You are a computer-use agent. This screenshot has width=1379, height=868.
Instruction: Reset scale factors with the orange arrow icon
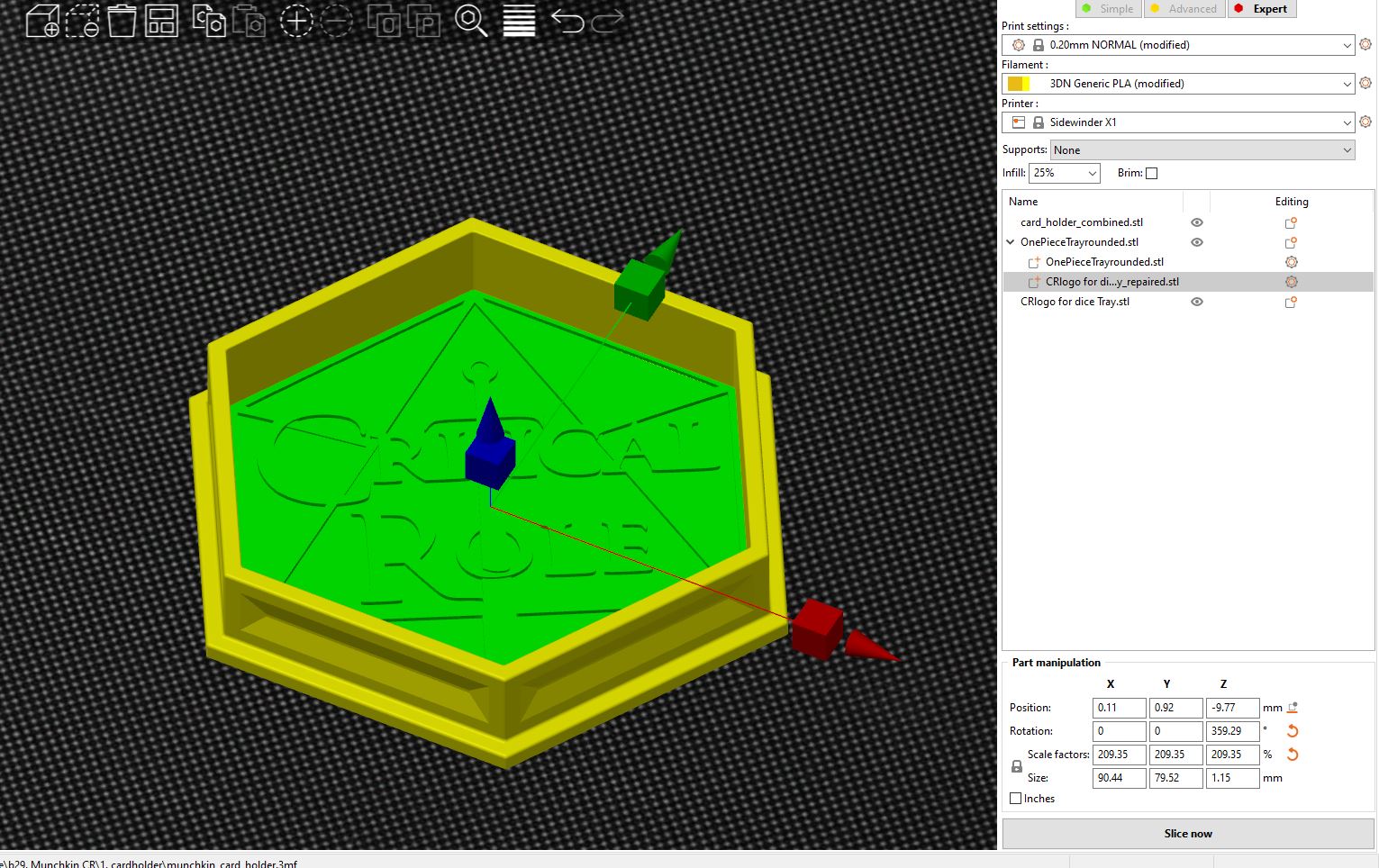[x=1293, y=755]
